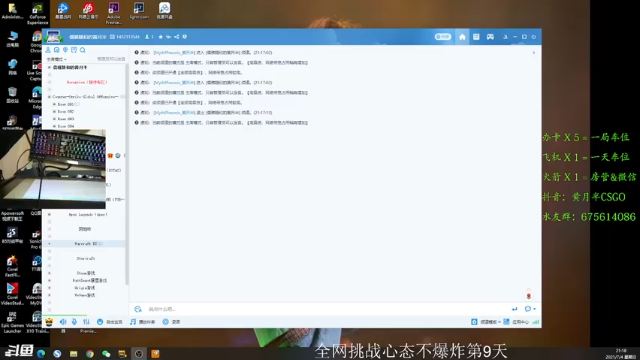Image resolution: width=640 pixels, height=360 pixels.
Task: Open the chat bubble options dropdown
Action: click(x=530, y=309)
